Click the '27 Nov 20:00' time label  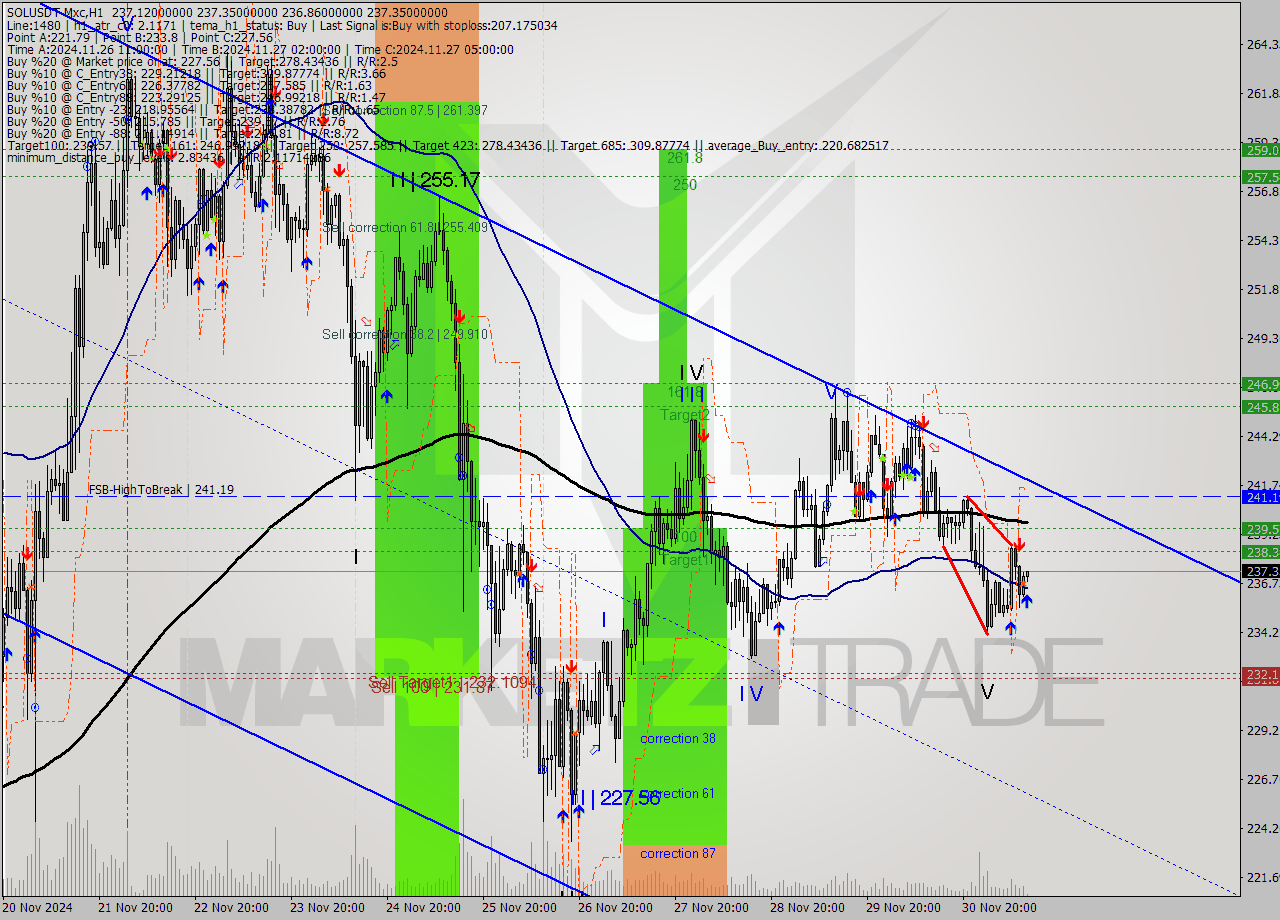pyautogui.click(x=713, y=908)
